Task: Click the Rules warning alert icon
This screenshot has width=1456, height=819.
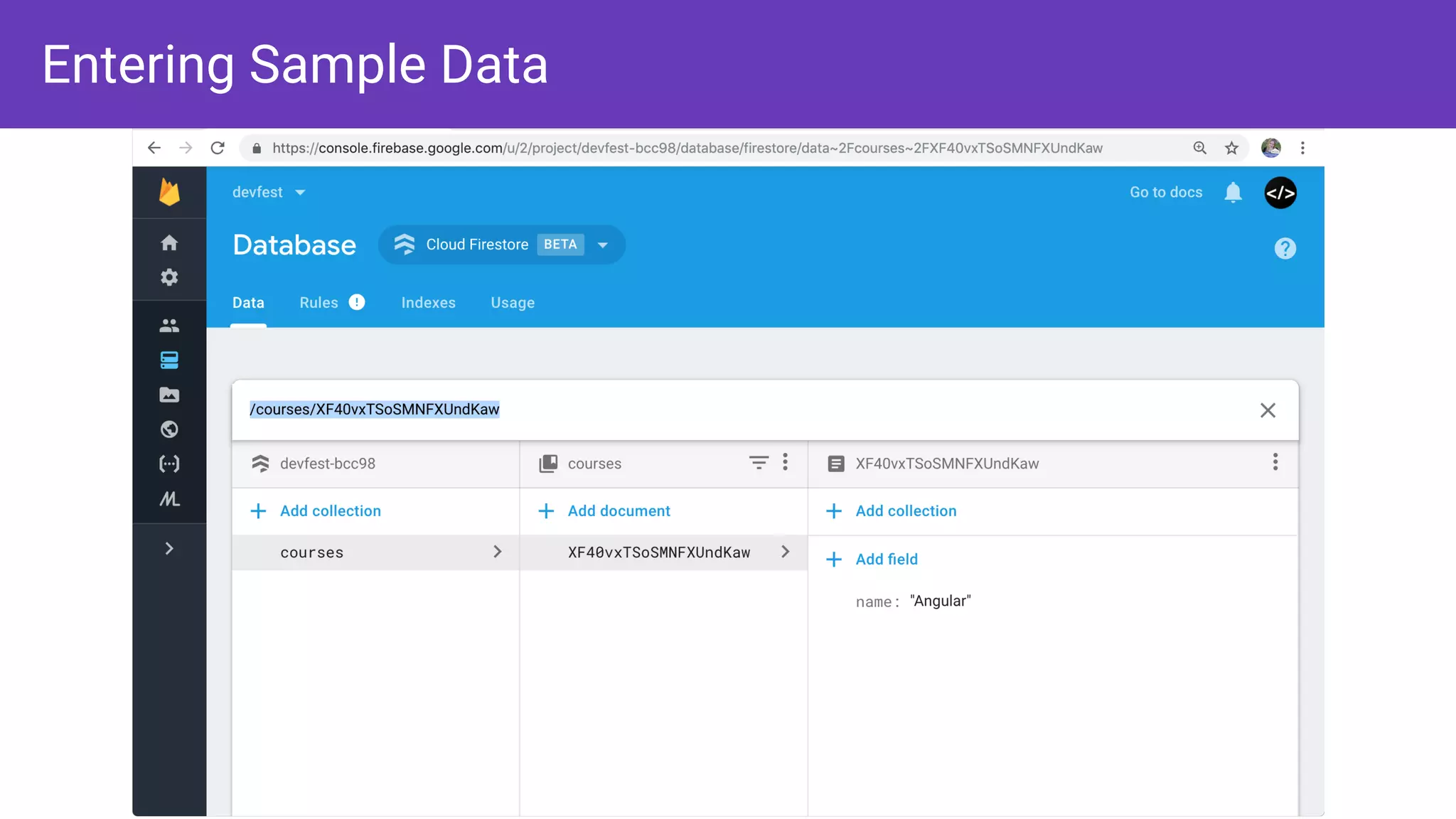Action: coord(357,302)
